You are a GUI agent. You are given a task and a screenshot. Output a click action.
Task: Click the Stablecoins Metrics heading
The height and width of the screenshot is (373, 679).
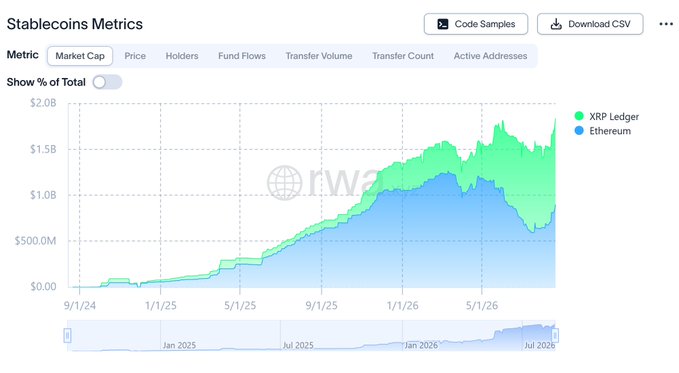[74, 24]
